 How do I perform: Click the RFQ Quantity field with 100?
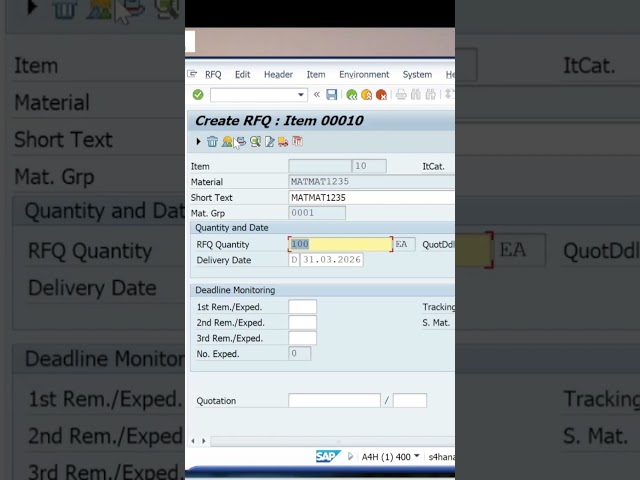click(x=340, y=244)
